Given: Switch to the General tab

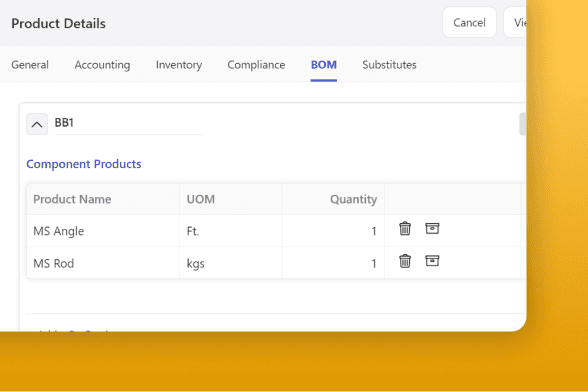Looking at the screenshot, I should point(30,65).
